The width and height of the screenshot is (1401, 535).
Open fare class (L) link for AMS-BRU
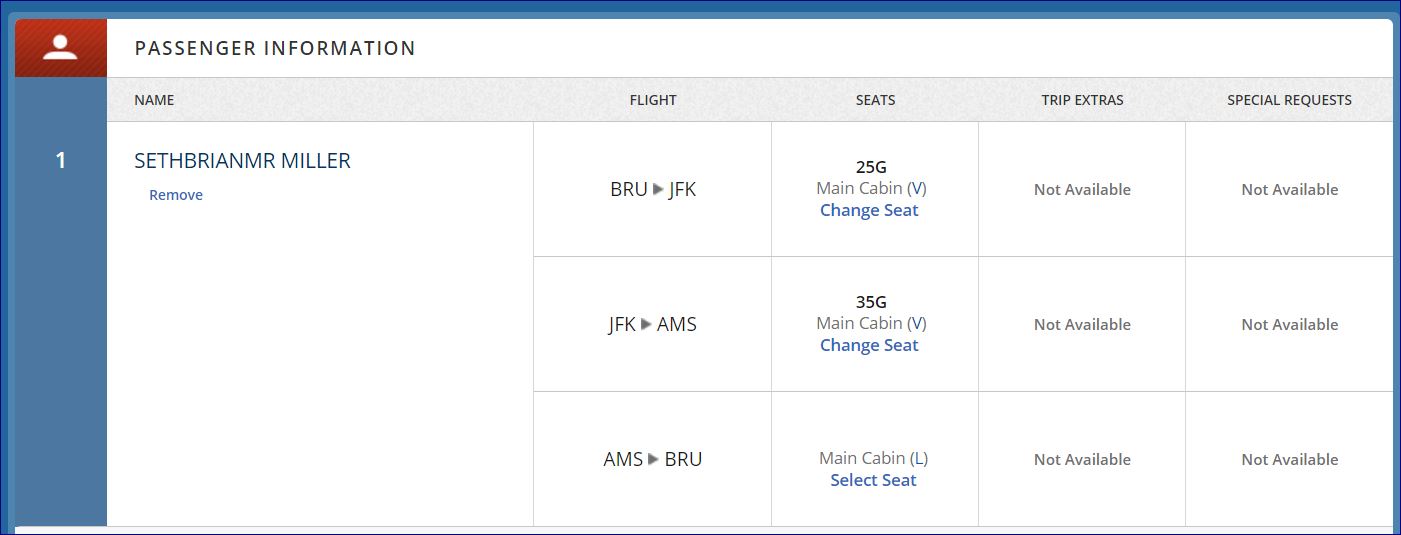tap(918, 458)
